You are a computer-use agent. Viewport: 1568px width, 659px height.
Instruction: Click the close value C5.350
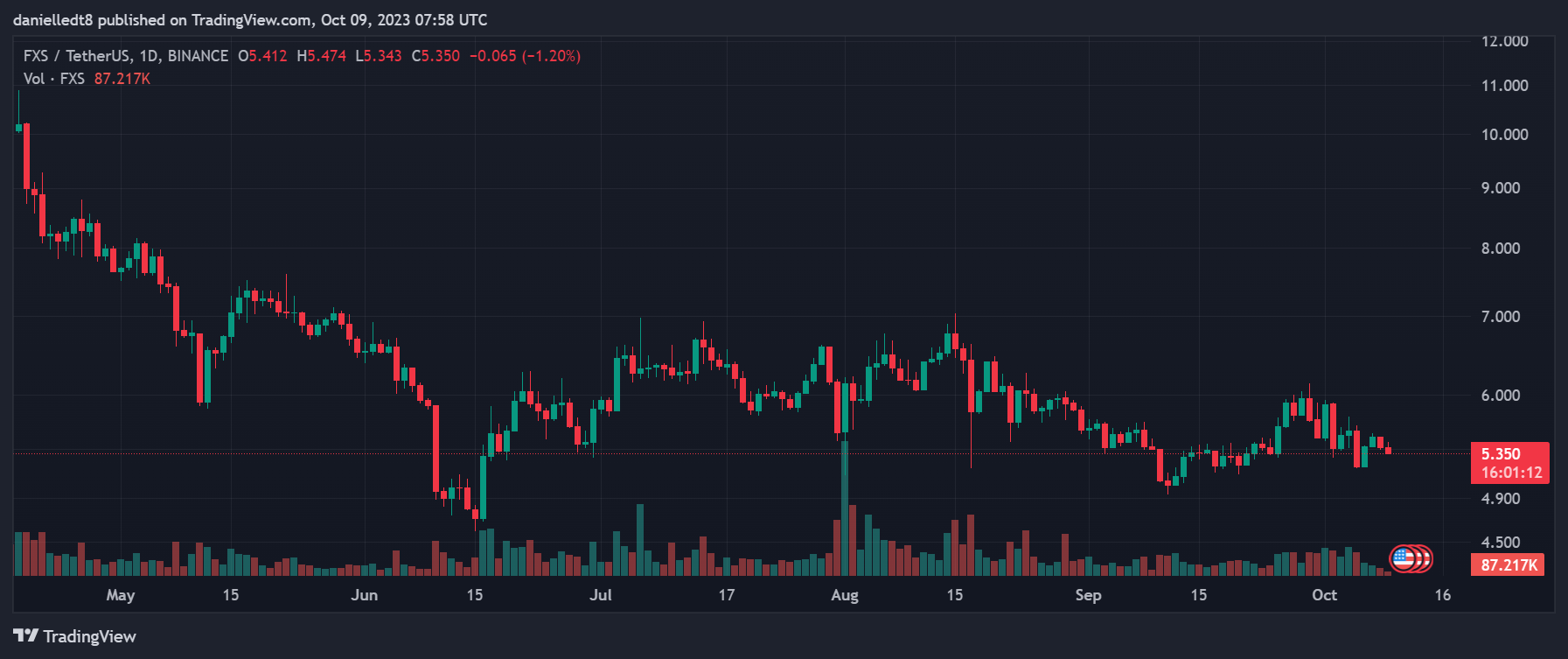tap(436, 56)
